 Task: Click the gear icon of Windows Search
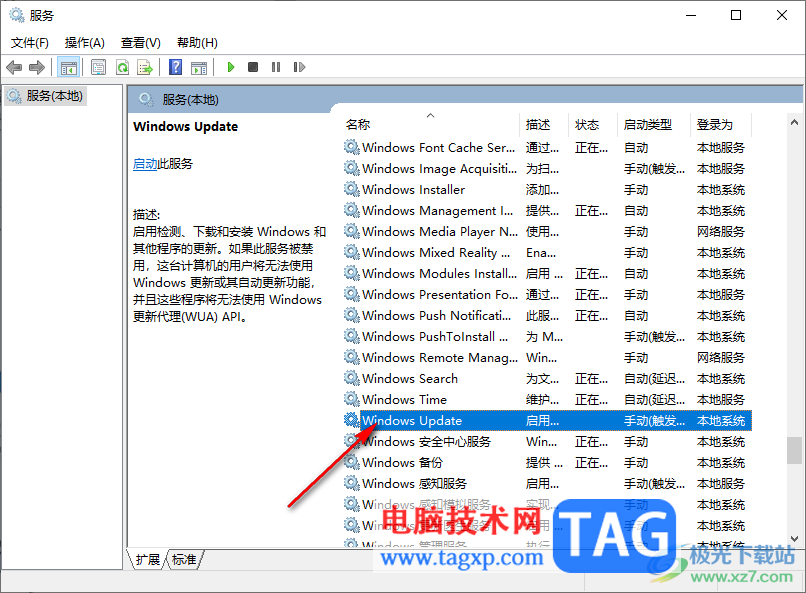(352, 379)
